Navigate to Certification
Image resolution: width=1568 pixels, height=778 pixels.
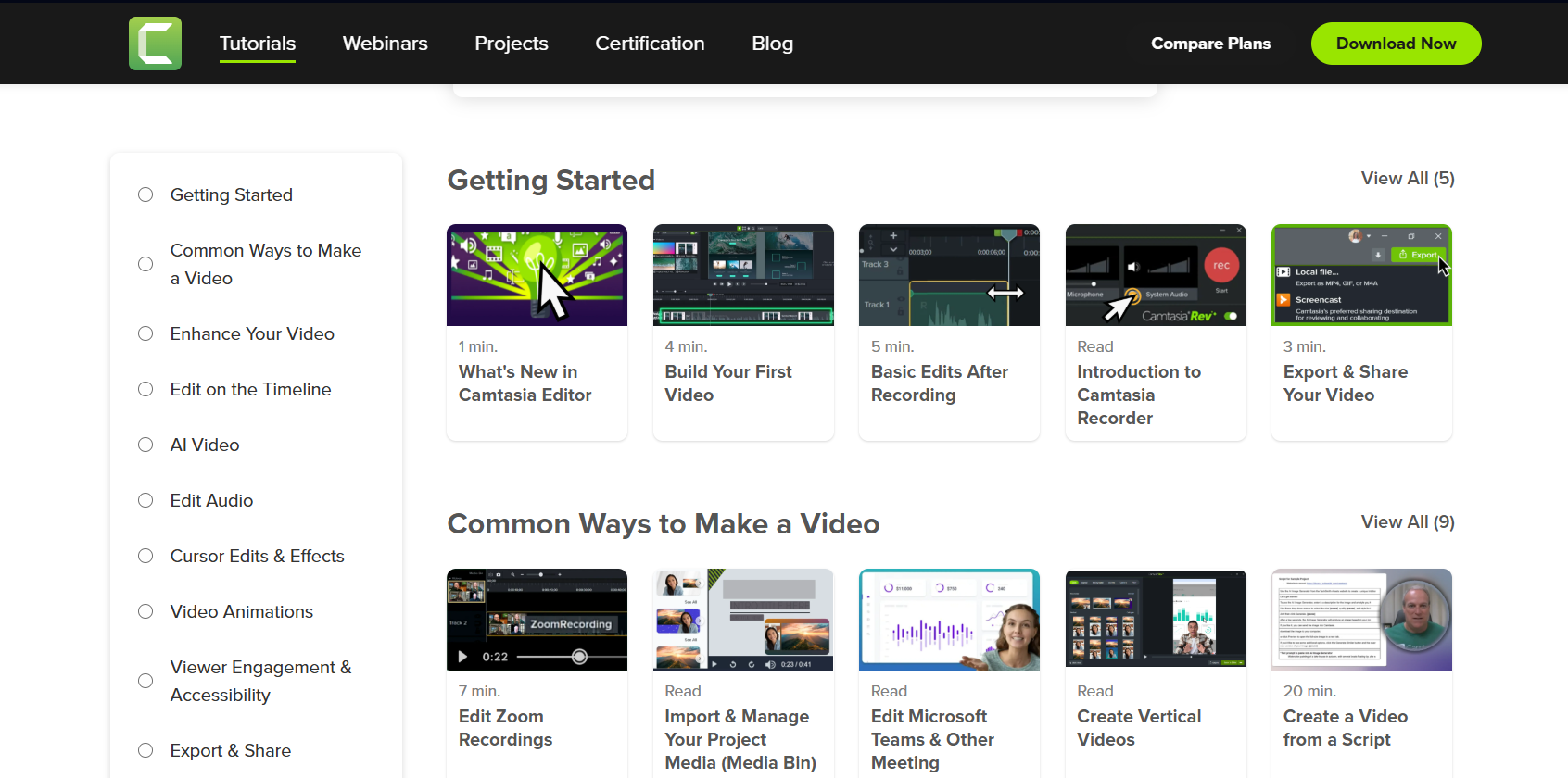pos(650,44)
